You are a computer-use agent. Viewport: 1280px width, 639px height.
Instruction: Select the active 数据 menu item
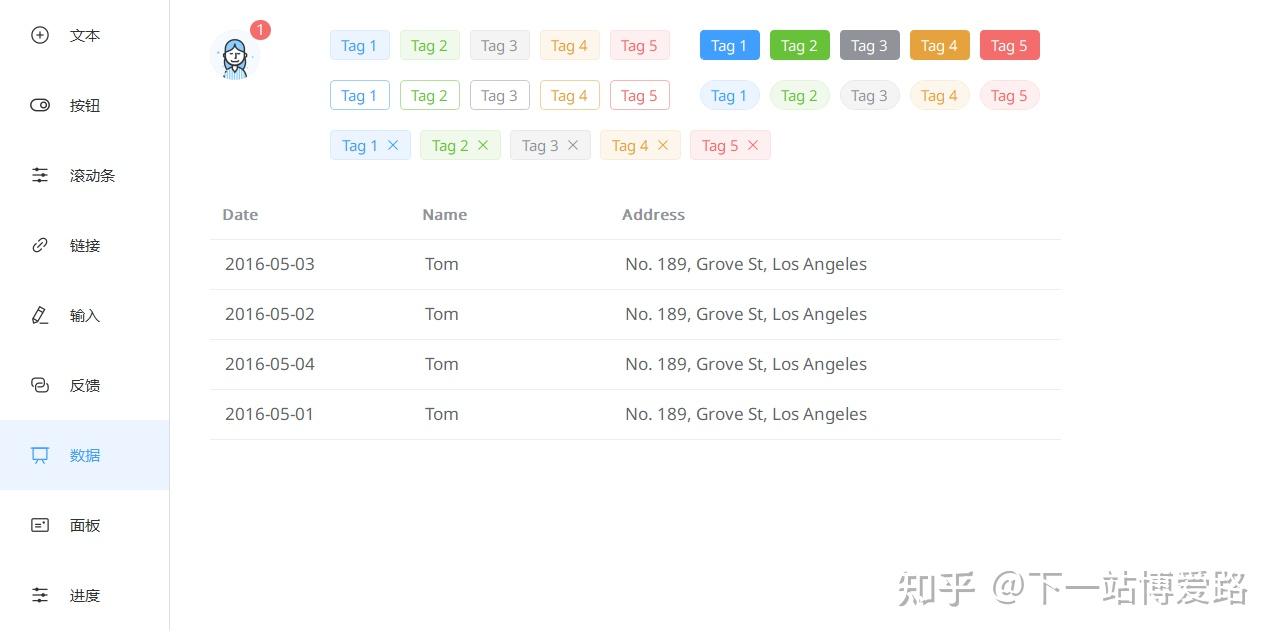tap(85, 455)
